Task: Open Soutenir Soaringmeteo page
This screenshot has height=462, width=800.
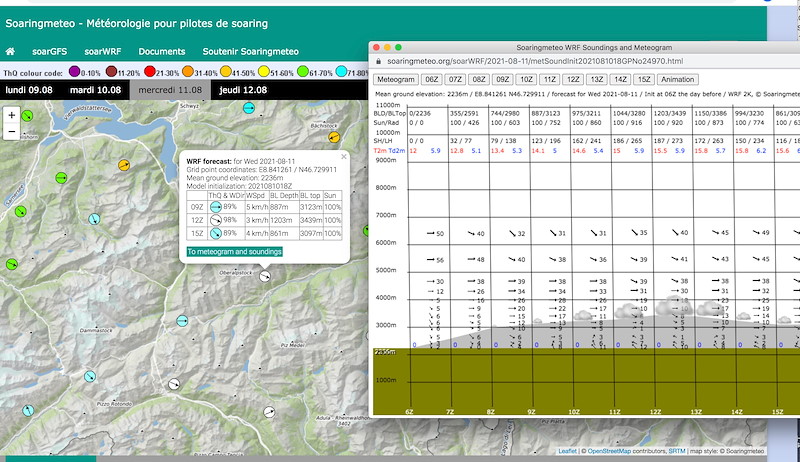Action: (x=251, y=52)
